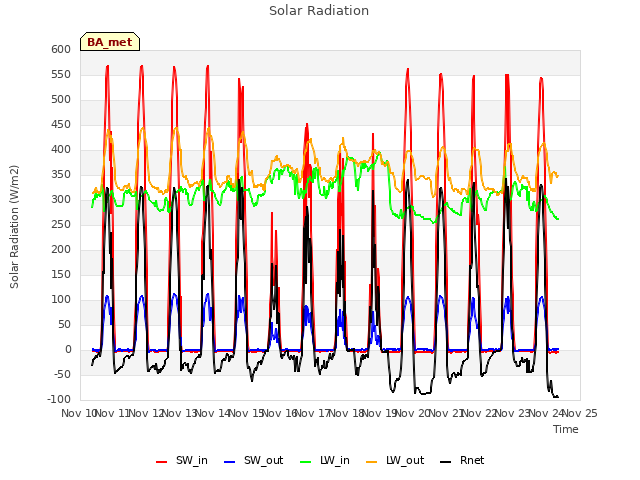The height and width of the screenshot is (480, 640).
Task: Click the 450 y-axis tick label
Action: (x=61, y=124)
